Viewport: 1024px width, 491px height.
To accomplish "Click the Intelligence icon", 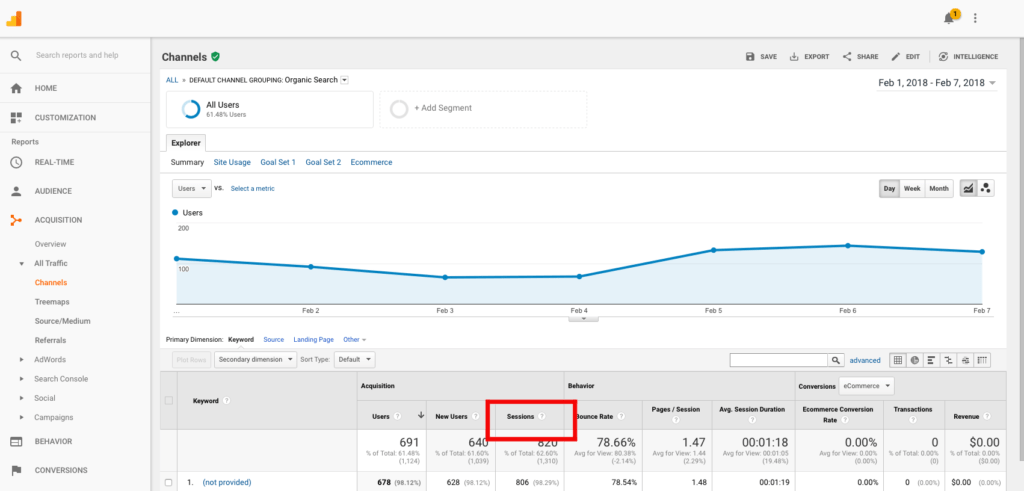I will click(x=943, y=57).
